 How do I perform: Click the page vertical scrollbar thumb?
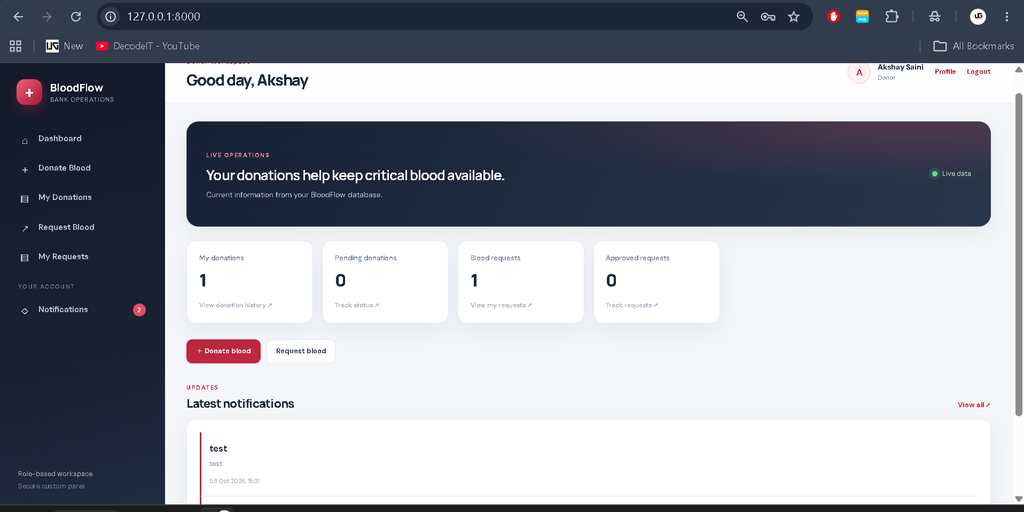click(1018, 253)
